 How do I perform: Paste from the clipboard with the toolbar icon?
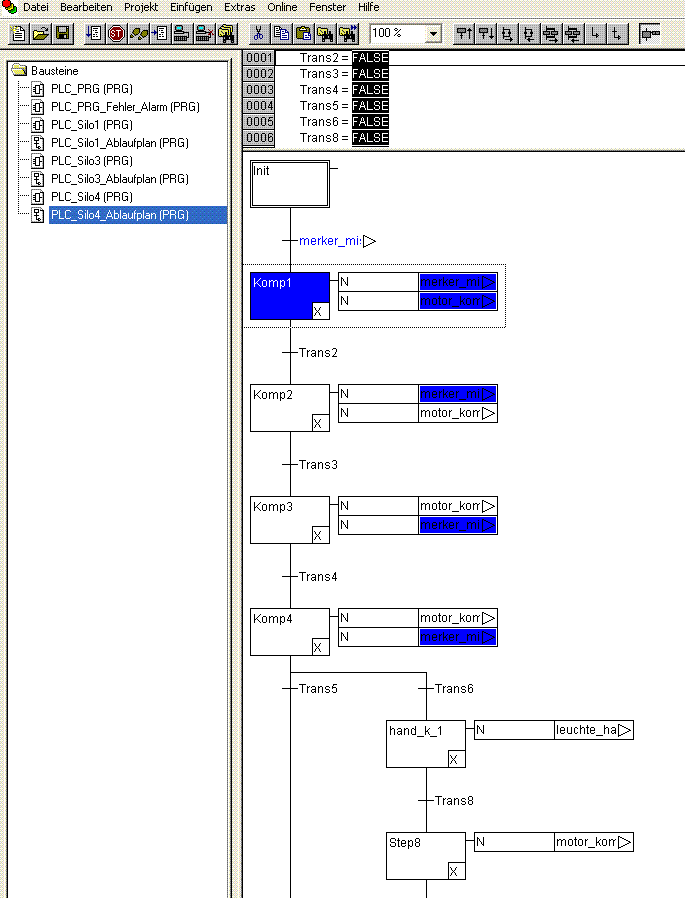coord(303,33)
